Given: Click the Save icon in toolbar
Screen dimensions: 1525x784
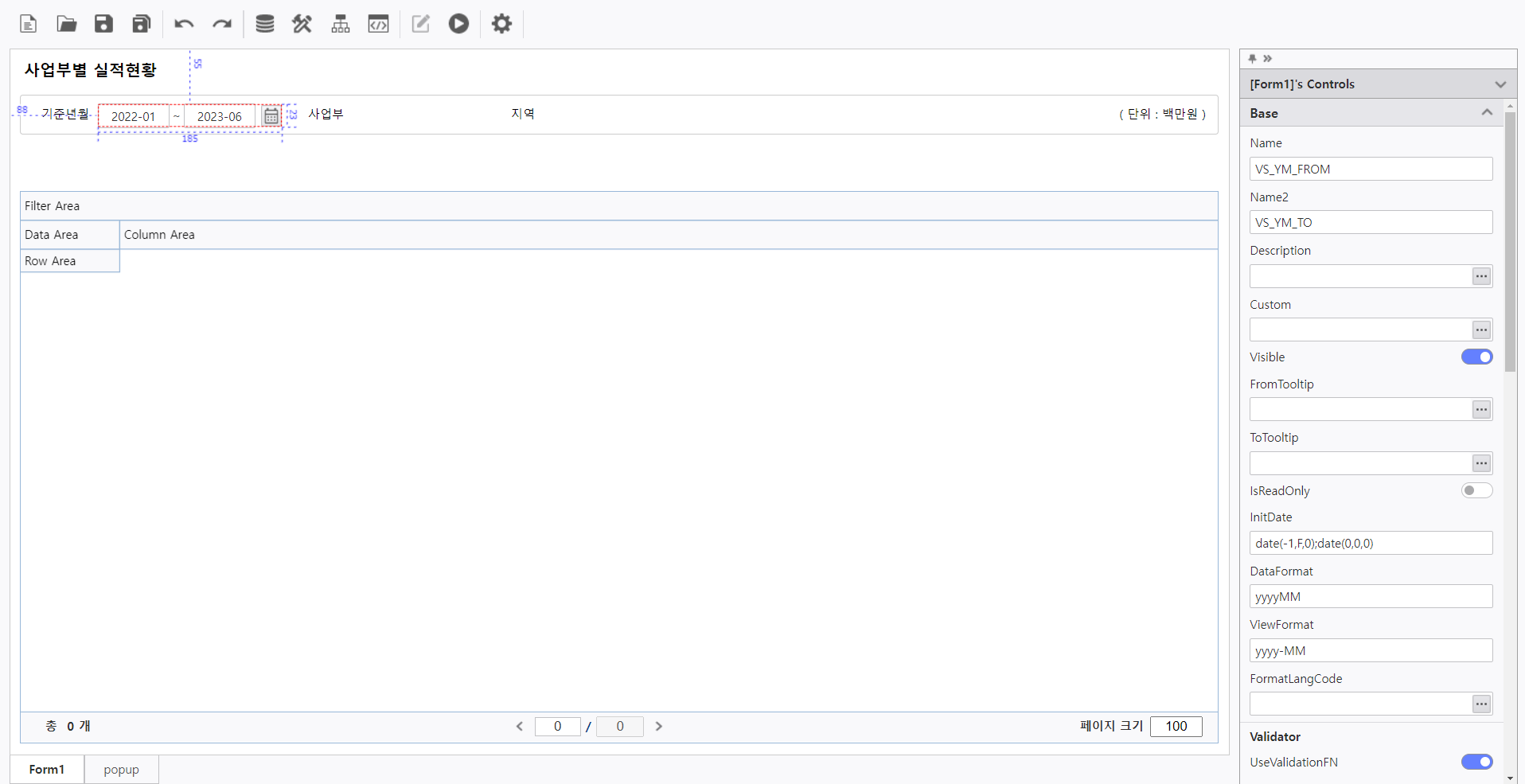Looking at the screenshot, I should (x=103, y=24).
